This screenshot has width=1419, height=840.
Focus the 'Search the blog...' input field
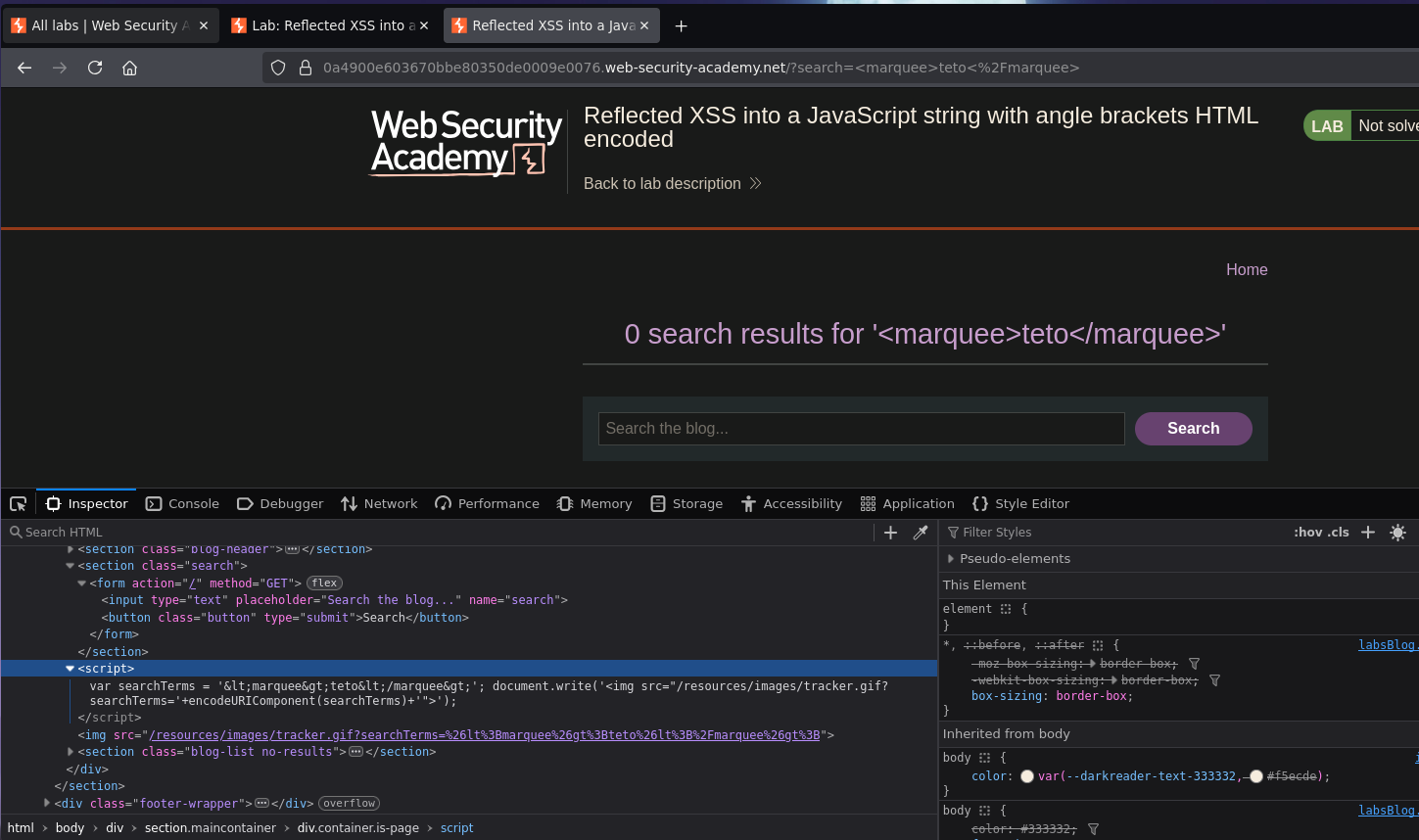click(x=862, y=429)
